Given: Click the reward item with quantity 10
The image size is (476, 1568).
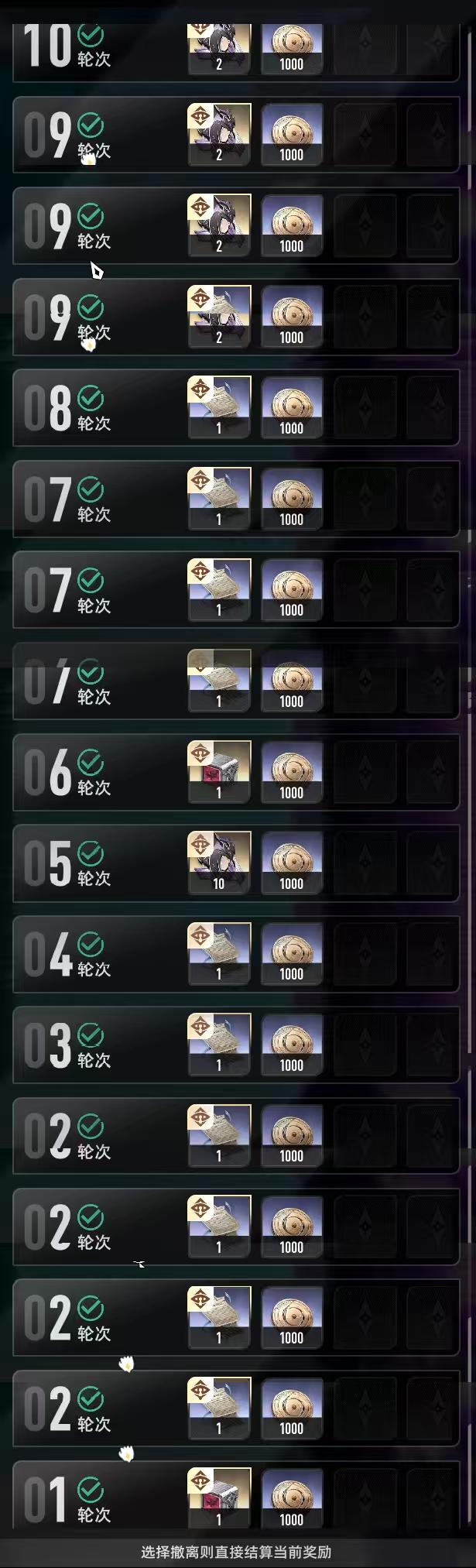Looking at the screenshot, I should click(x=219, y=863).
